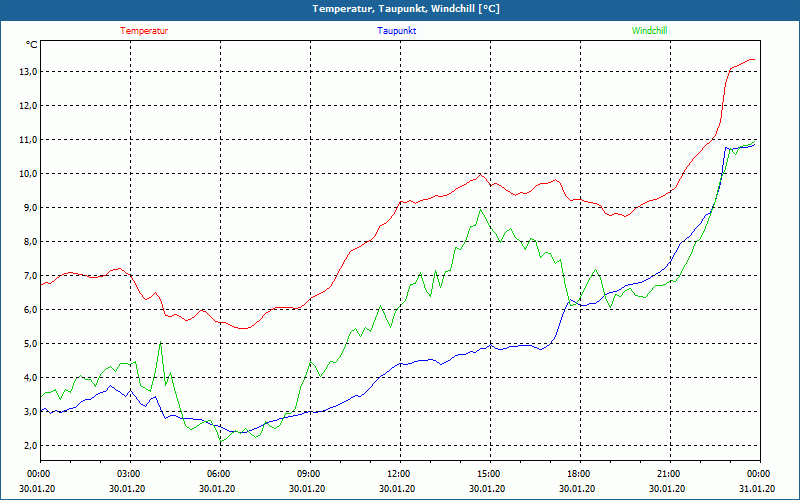The width and height of the screenshot is (800, 500).
Task: Click the green Windchill spike near 04:00
Action: (161, 342)
